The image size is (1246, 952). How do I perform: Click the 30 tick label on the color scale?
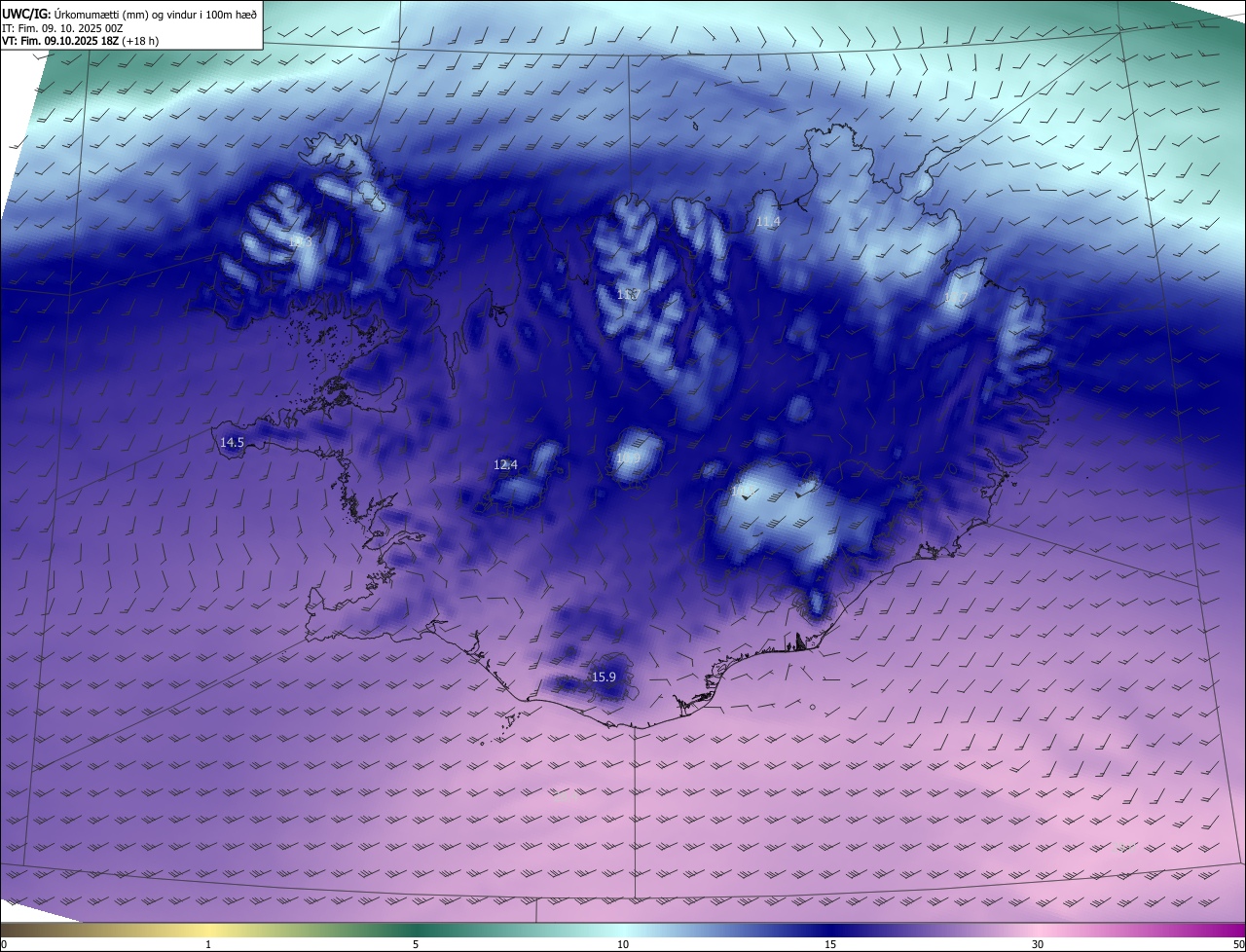(x=1038, y=944)
